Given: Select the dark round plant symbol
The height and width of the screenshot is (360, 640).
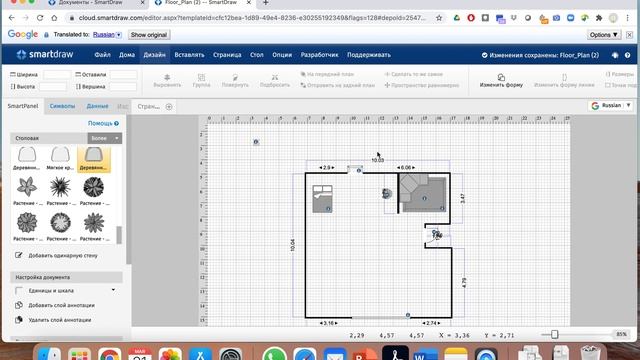Looking at the screenshot, I should tap(93, 187).
